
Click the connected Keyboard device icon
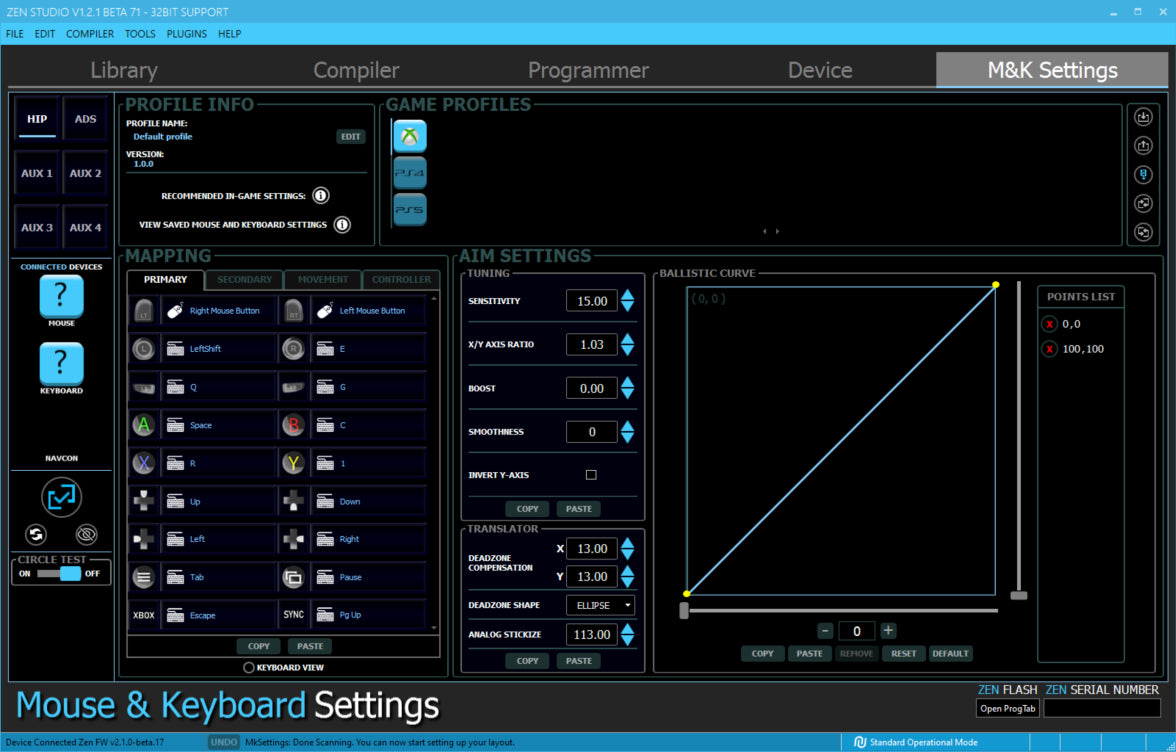(x=61, y=363)
